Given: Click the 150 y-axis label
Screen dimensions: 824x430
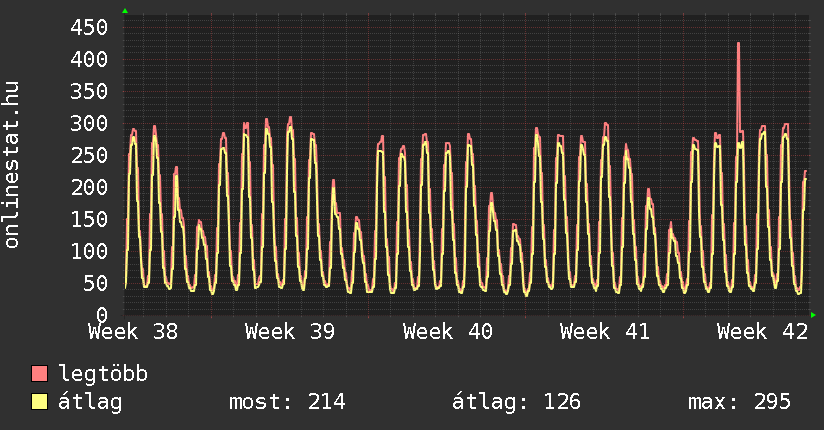Looking at the screenshot, I should coord(88,219).
